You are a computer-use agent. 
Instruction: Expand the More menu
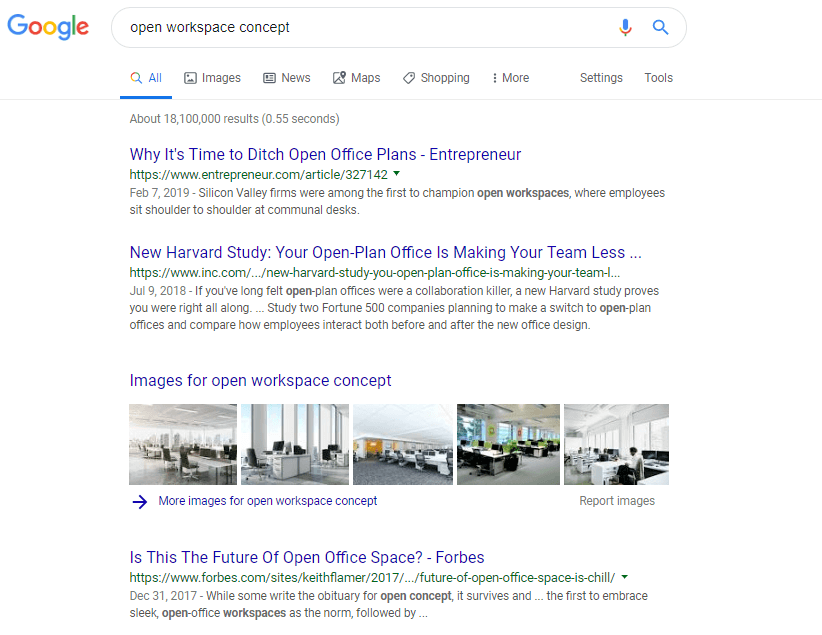[x=511, y=78]
